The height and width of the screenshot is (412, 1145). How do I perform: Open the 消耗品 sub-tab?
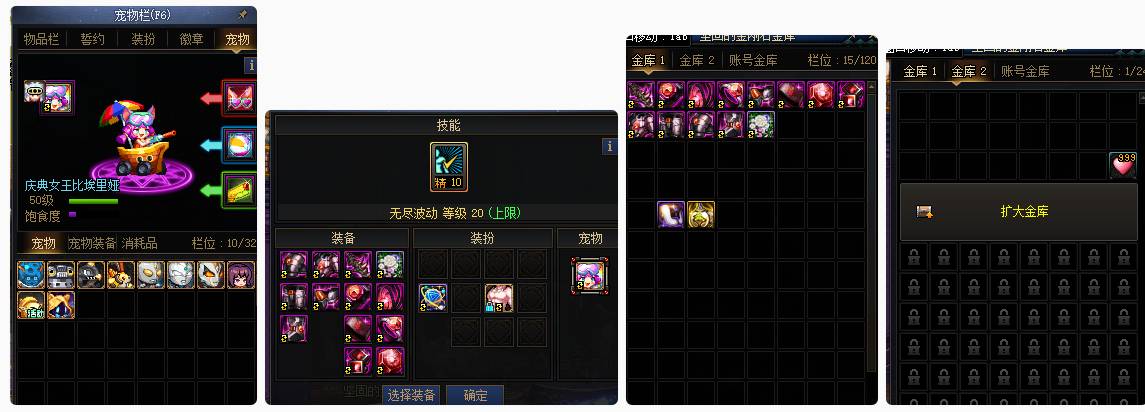pos(139,243)
